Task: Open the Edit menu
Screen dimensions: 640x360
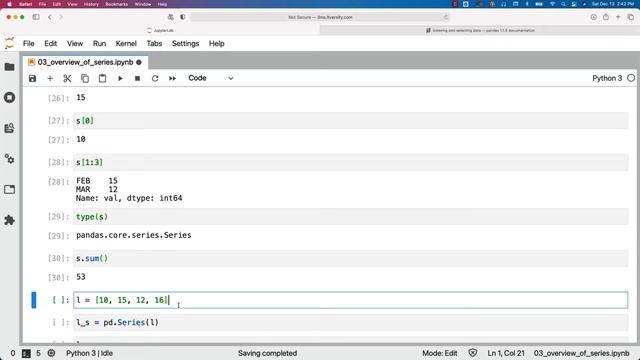Action: [51, 44]
